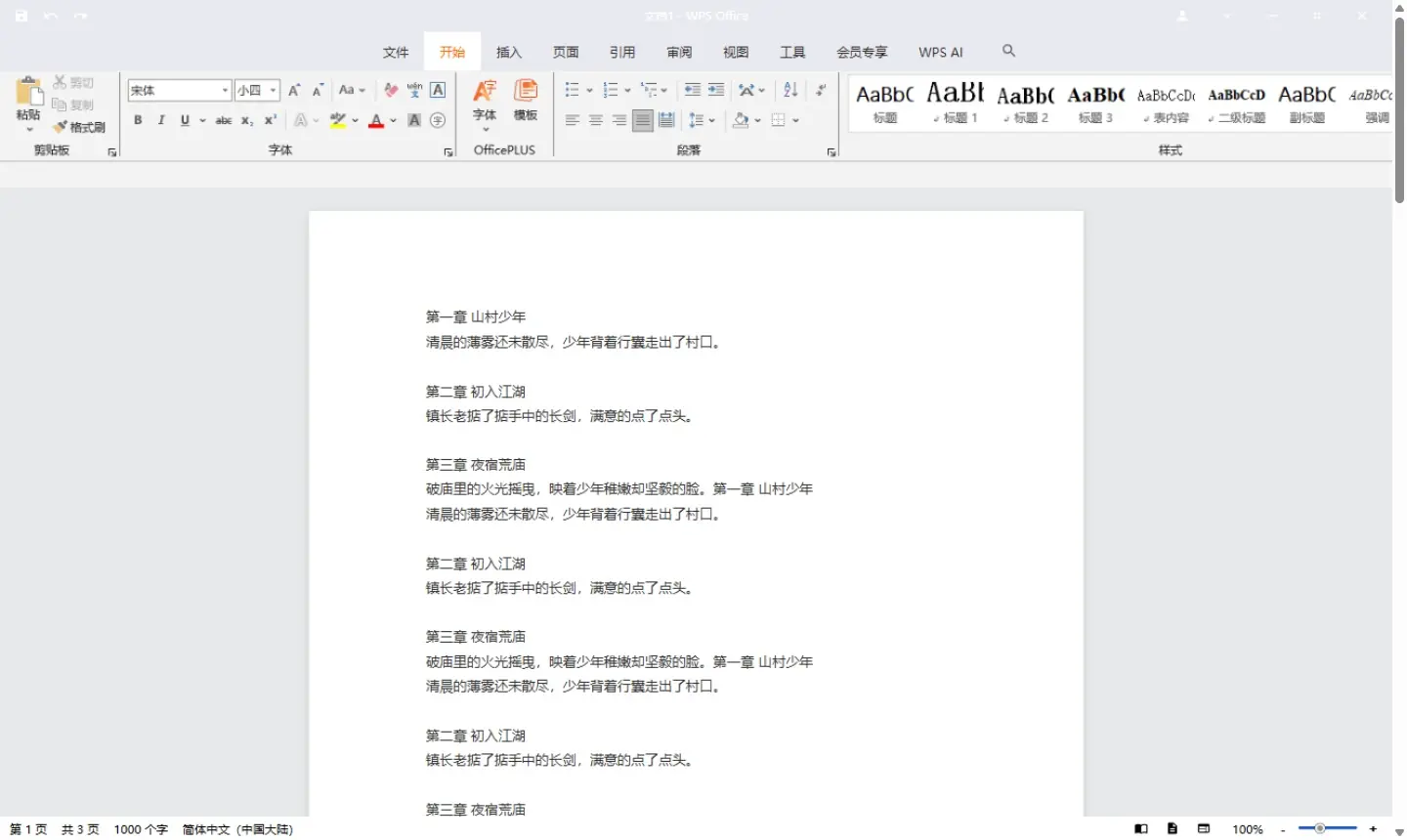The image size is (1407, 840).
Task: Click the show paragraph marks icon
Action: [x=821, y=90]
